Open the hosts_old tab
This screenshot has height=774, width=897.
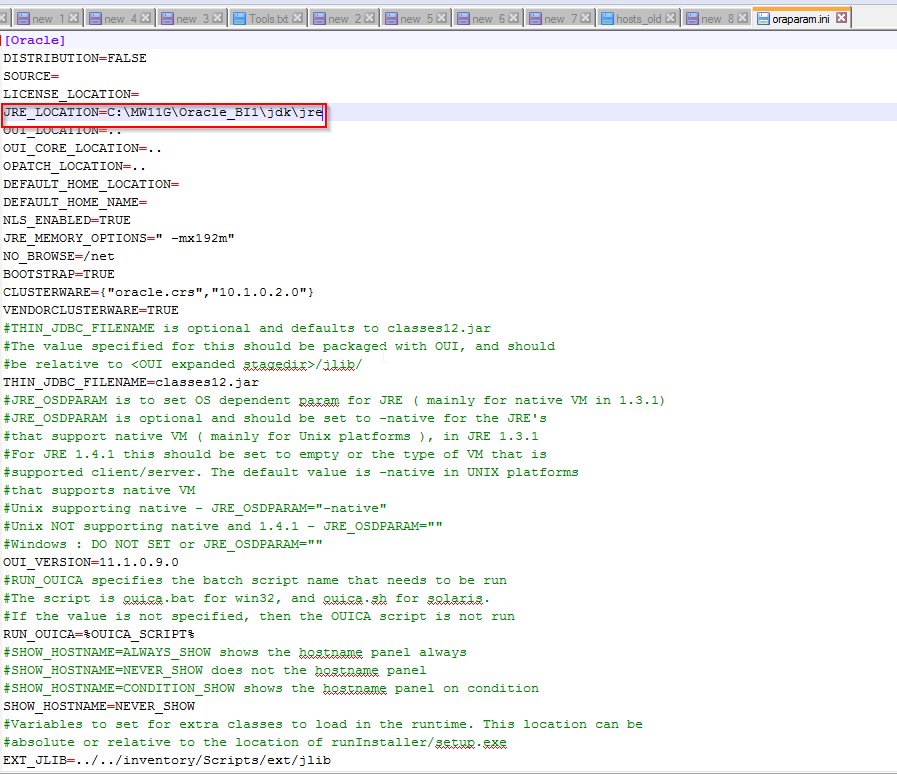pos(638,19)
